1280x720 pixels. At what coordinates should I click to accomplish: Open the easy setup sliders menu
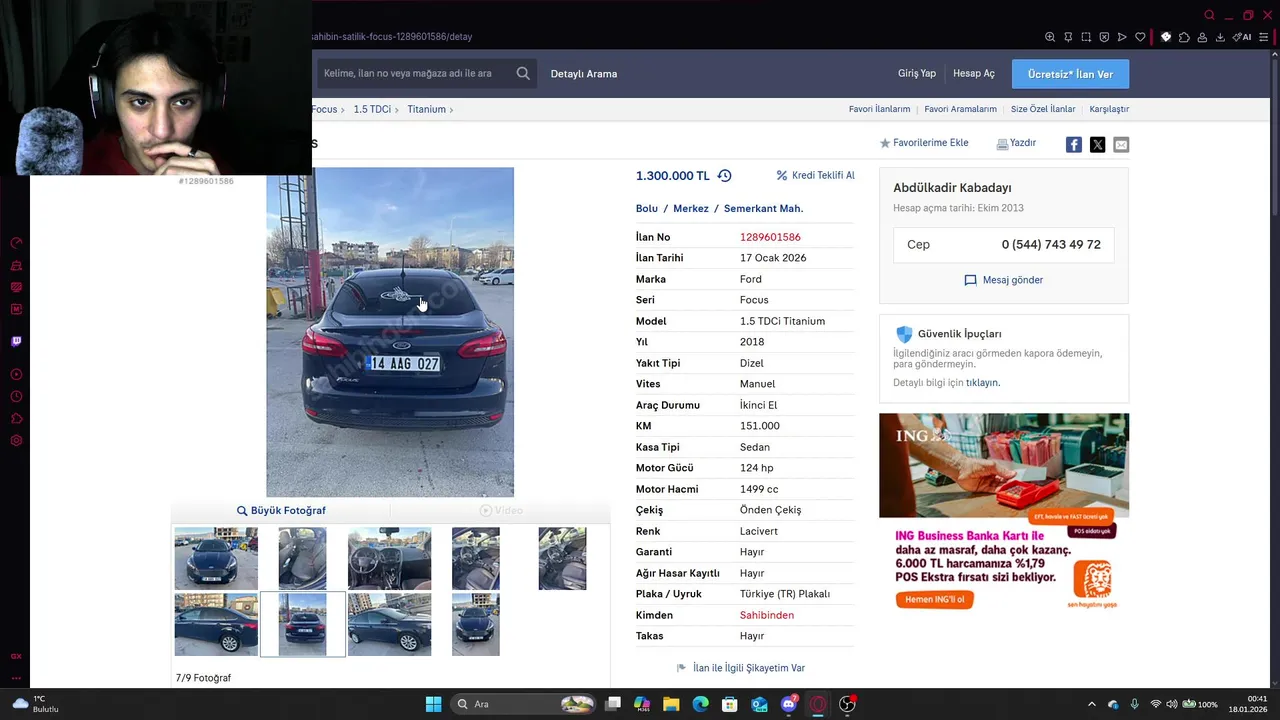1264,37
